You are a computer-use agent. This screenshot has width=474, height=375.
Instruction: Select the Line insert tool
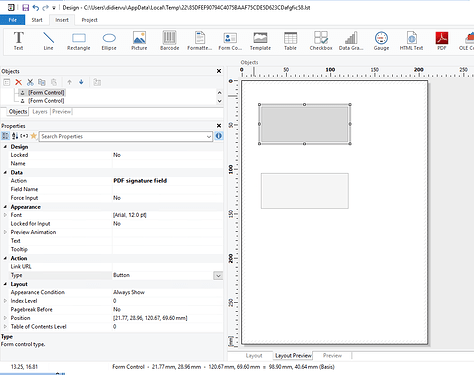click(x=48, y=41)
